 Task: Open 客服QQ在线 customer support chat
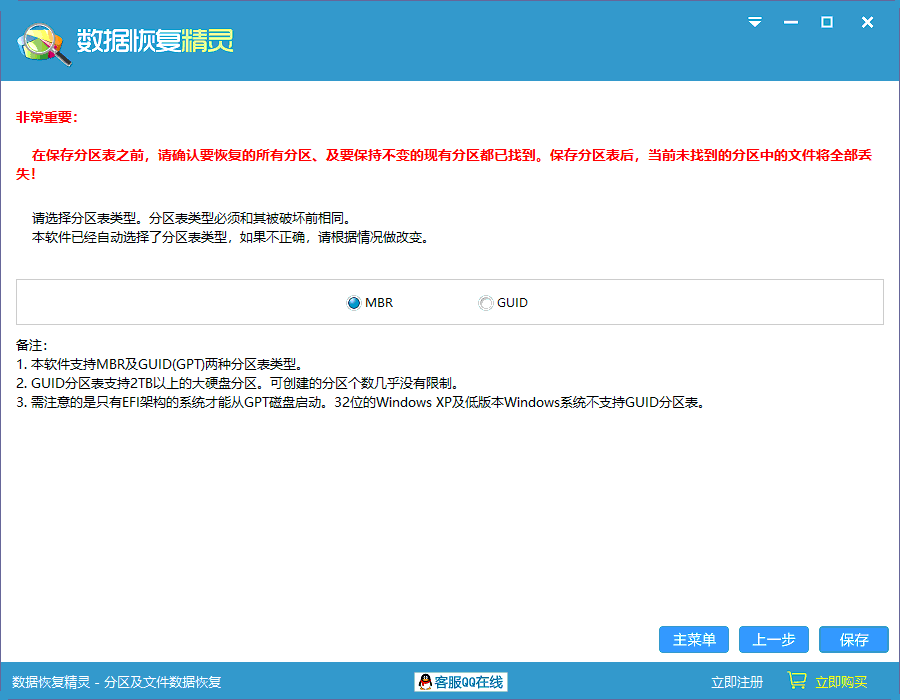coord(460,681)
